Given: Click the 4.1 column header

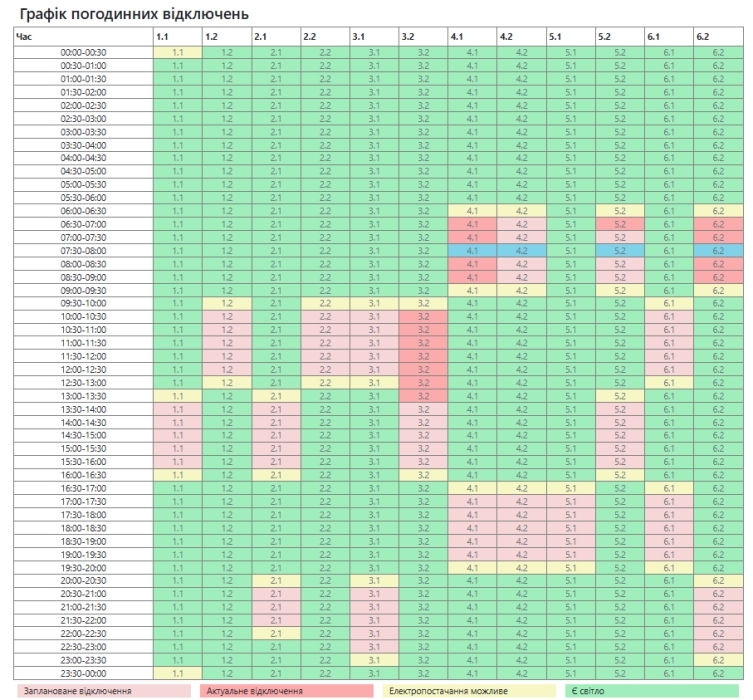Looking at the screenshot, I should click(457, 37).
